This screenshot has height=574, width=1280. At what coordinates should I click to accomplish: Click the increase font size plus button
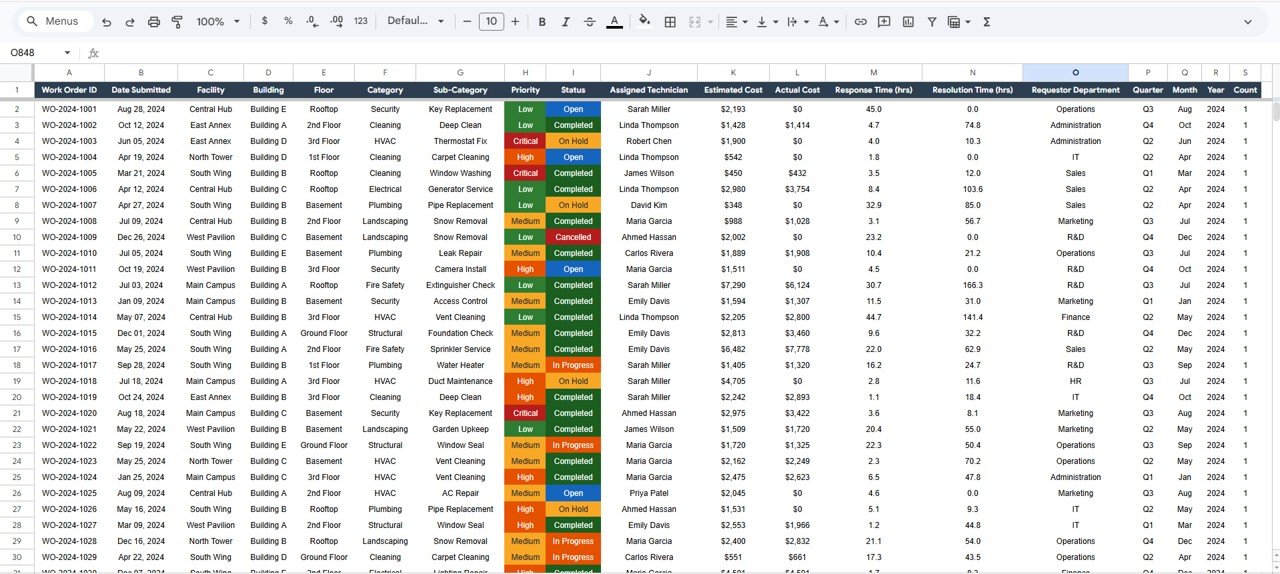(x=515, y=21)
